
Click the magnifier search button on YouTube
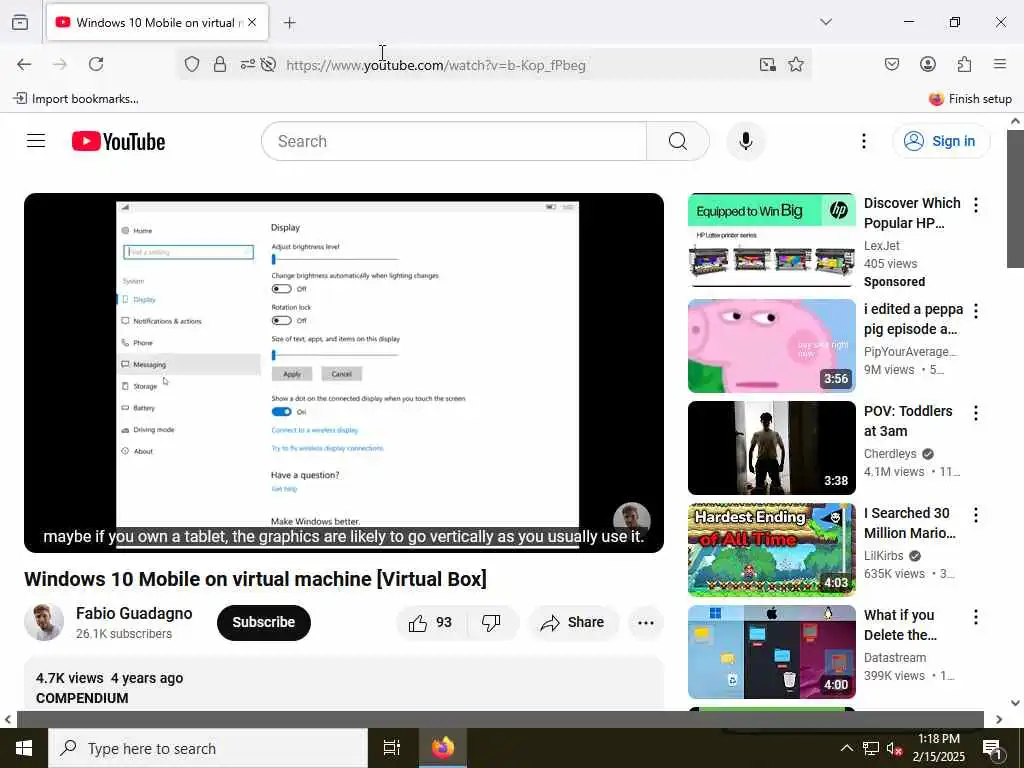point(678,141)
